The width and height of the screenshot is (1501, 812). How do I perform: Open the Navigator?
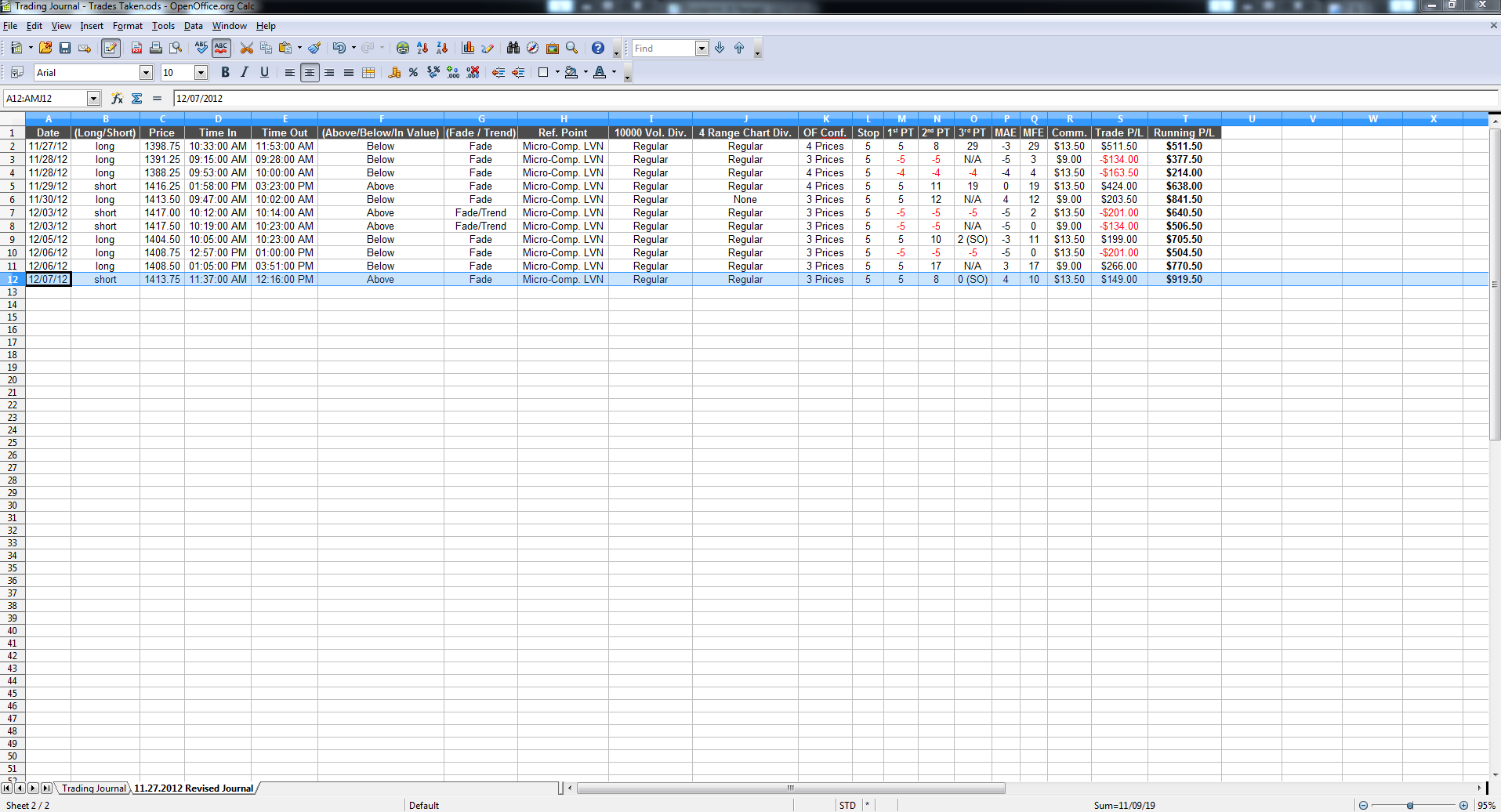(533, 48)
